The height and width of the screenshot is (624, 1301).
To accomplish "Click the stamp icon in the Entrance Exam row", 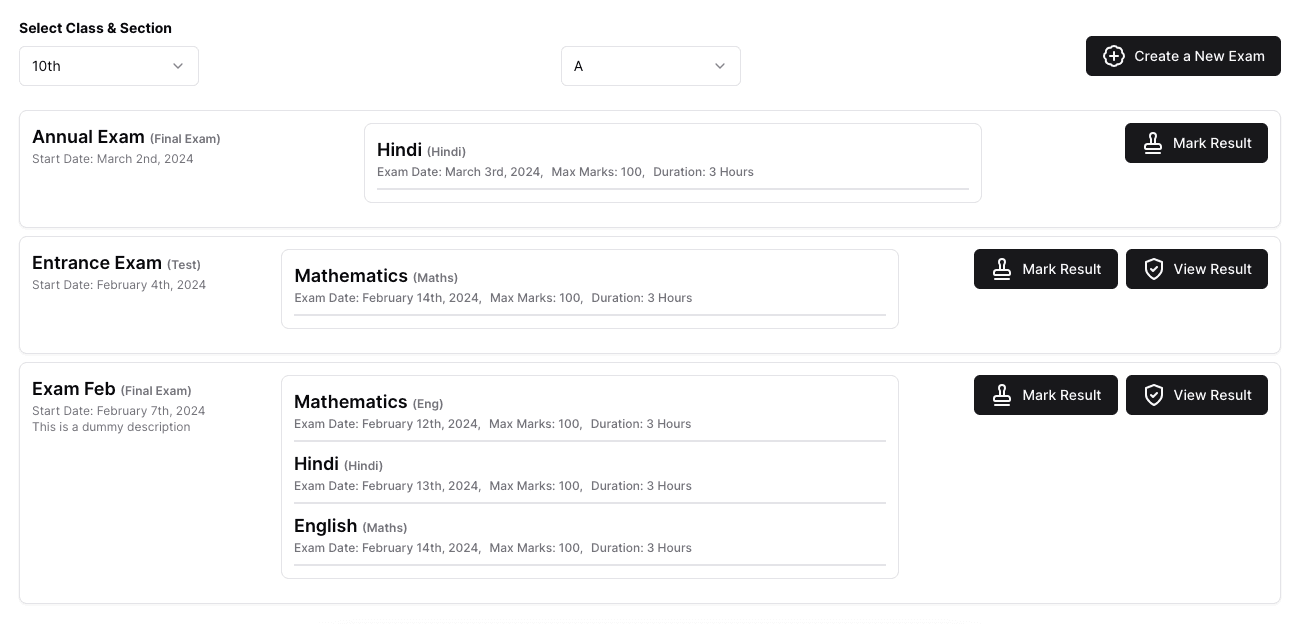I will [x=1002, y=269].
